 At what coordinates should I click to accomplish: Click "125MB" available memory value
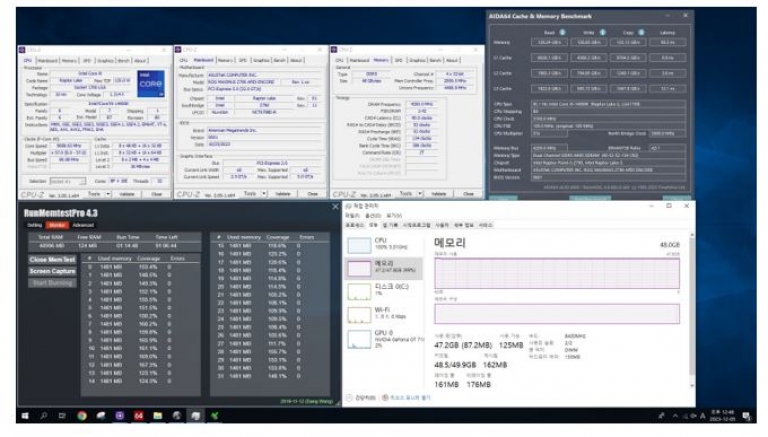[x=511, y=345]
